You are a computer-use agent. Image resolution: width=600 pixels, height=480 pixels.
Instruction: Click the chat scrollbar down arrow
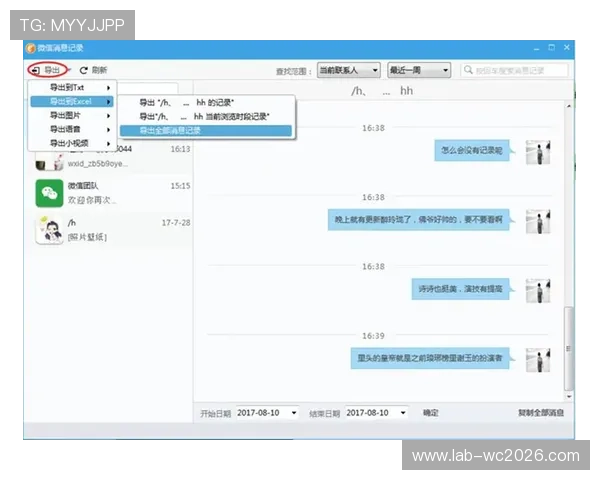tap(569, 397)
